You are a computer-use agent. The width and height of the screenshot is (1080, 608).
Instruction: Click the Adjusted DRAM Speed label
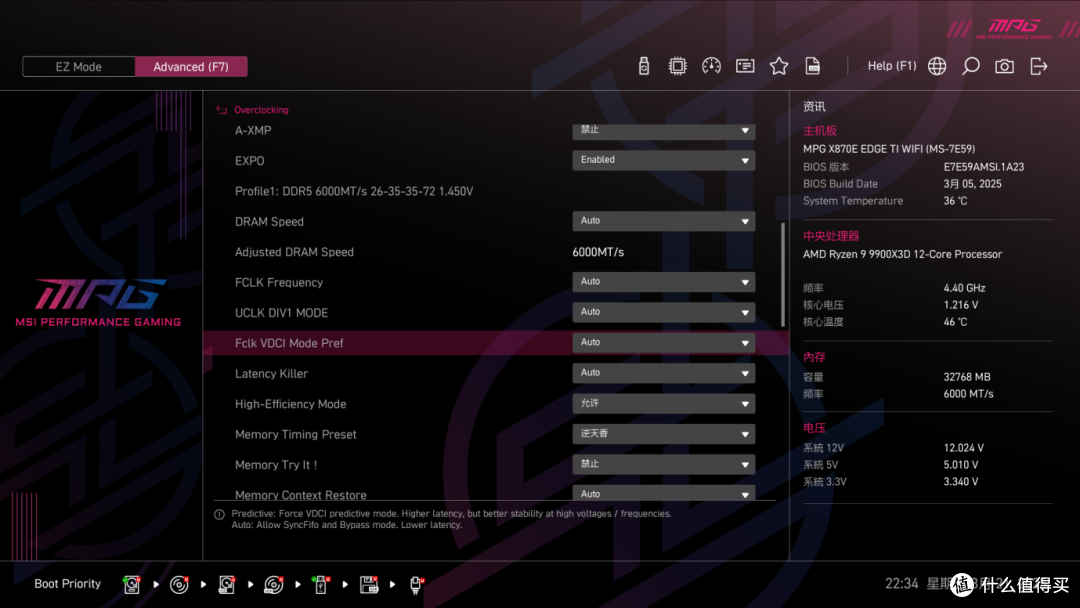294,252
